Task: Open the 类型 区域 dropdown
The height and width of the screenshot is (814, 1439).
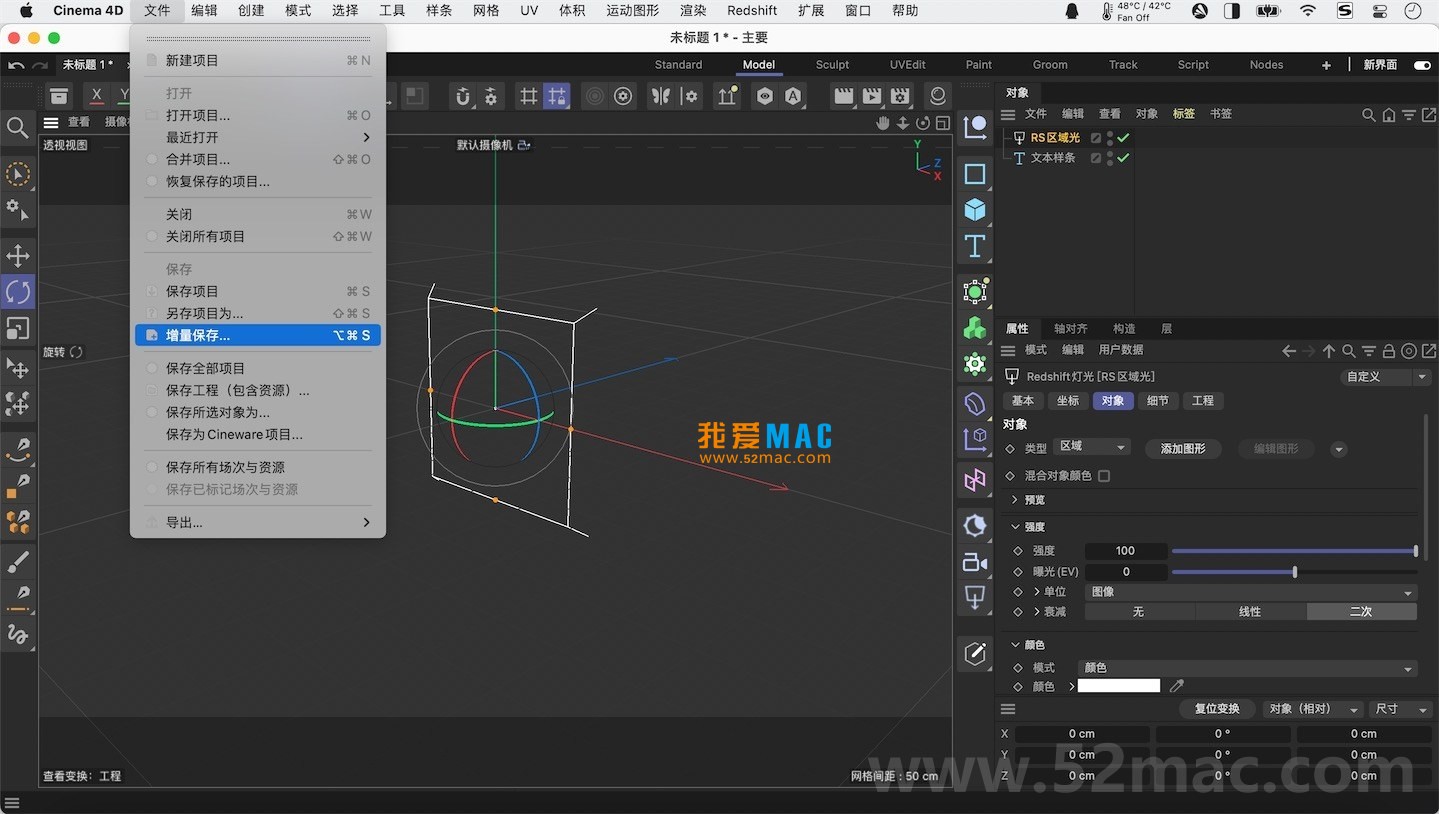Action: click(x=1092, y=447)
